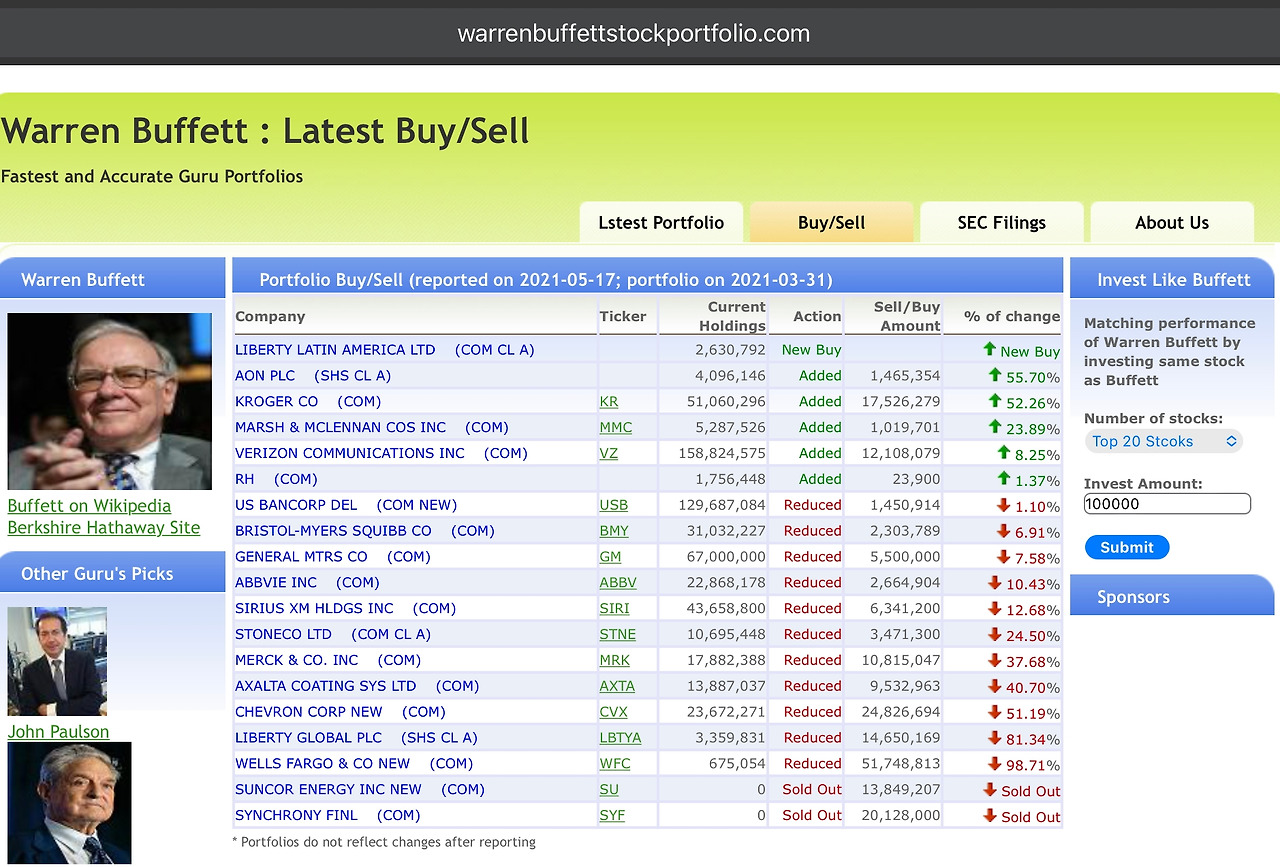Open the ABBV ticker link

[618, 584]
